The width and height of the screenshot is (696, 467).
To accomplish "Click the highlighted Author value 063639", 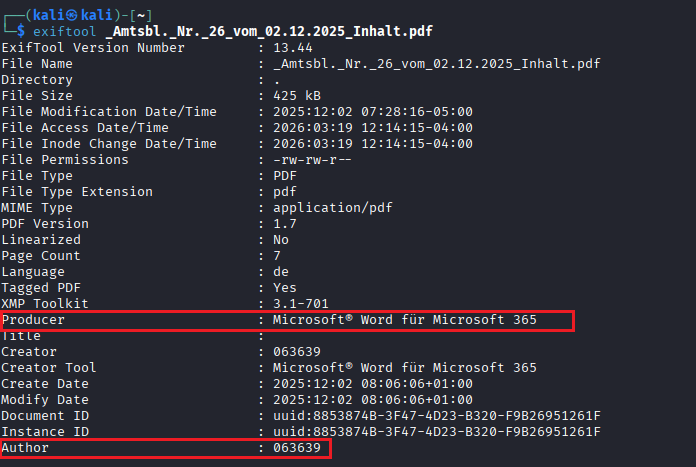I will (x=296, y=448).
